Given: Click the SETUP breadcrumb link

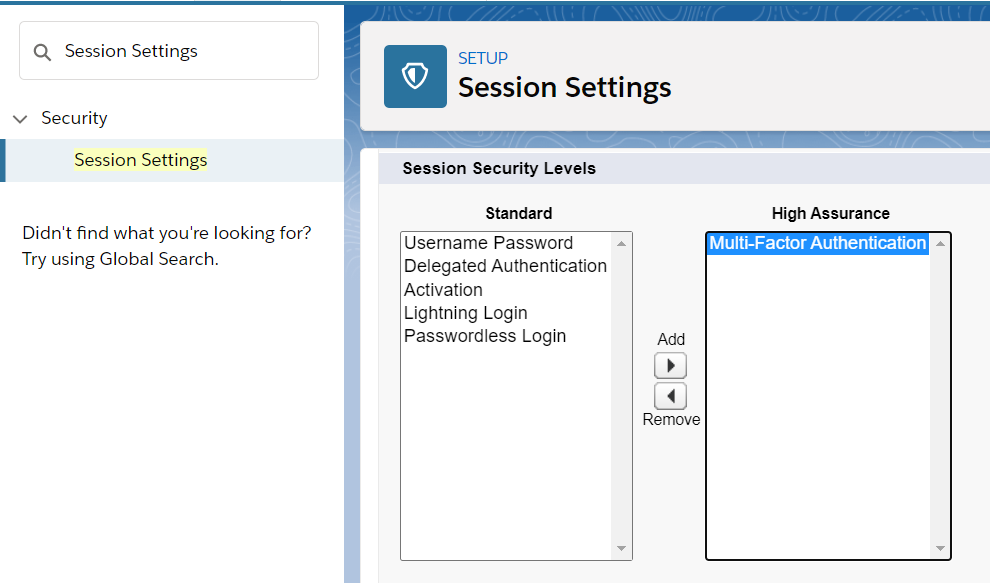Looking at the screenshot, I should (x=483, y=58).
